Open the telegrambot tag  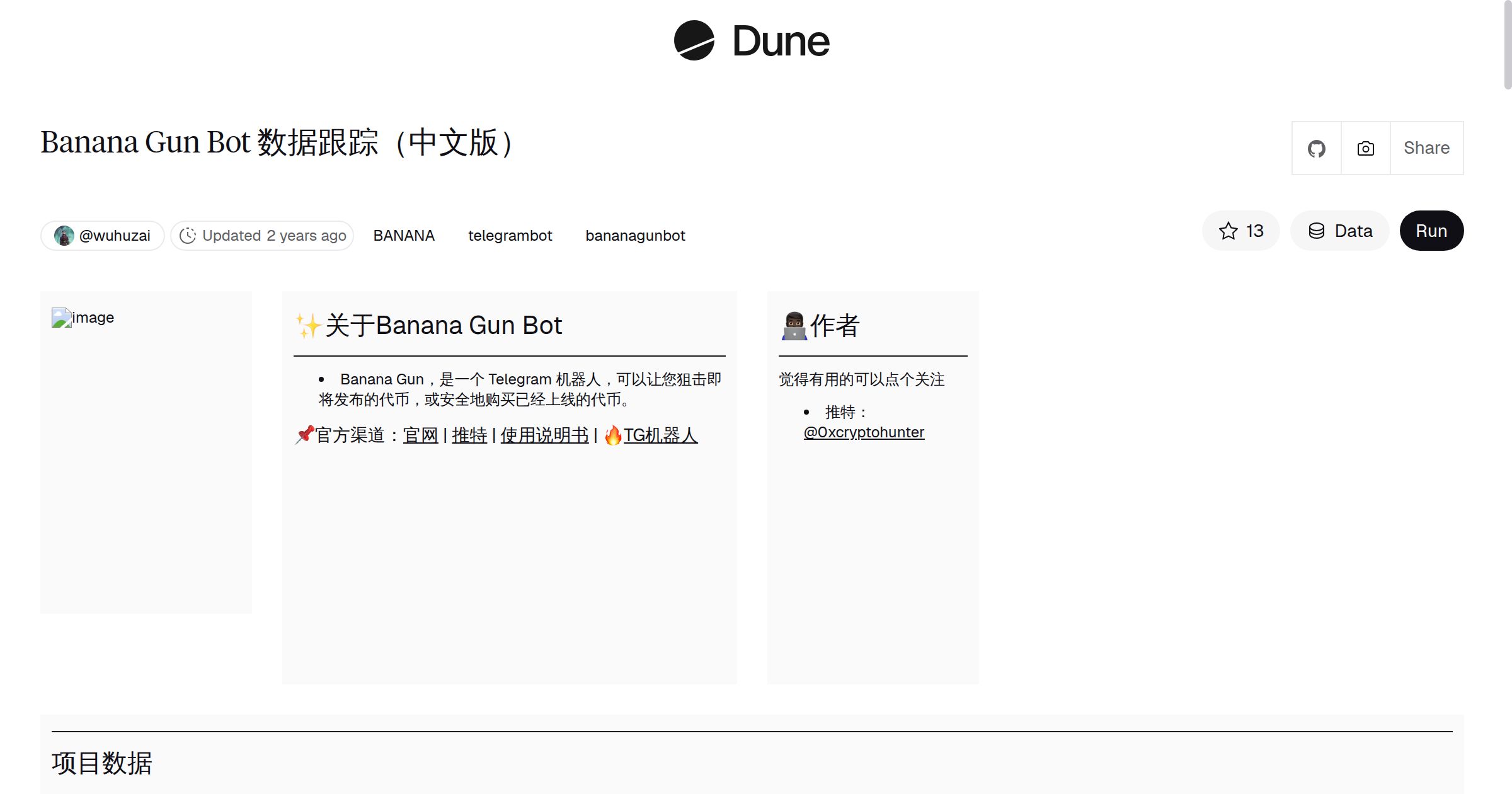tap(510, 235)
